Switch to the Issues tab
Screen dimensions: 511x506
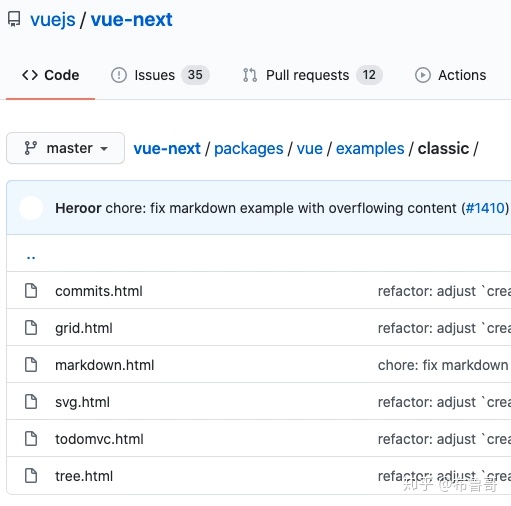[x=160, y=75]
